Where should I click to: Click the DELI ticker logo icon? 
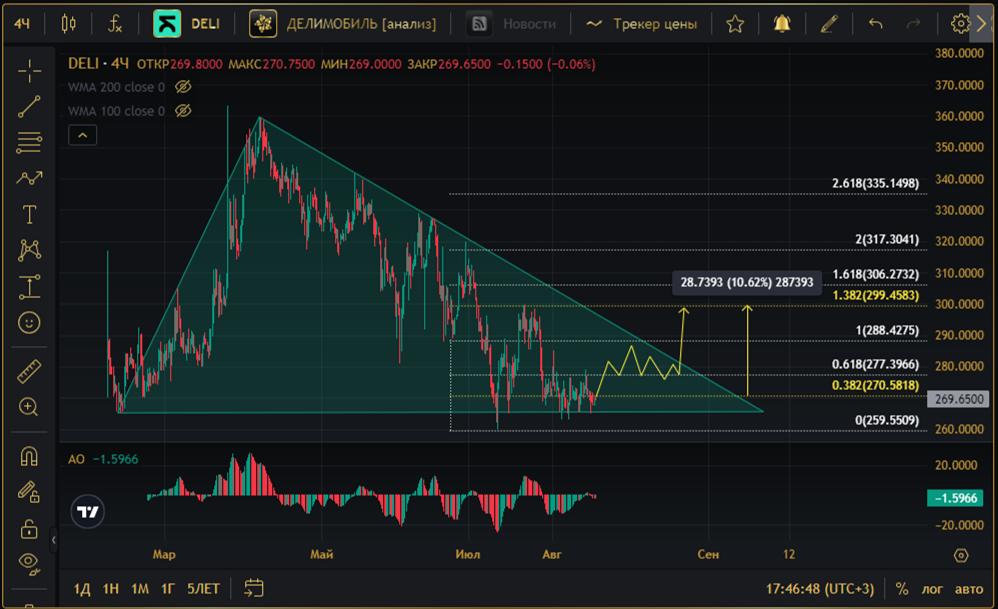pyautogui.click(x=167, y=24)
